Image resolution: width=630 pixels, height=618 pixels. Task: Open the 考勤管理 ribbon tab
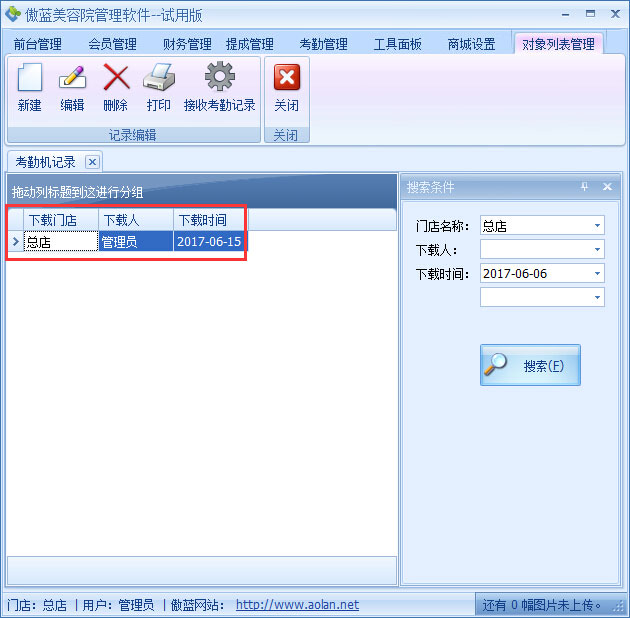point(323,44)
